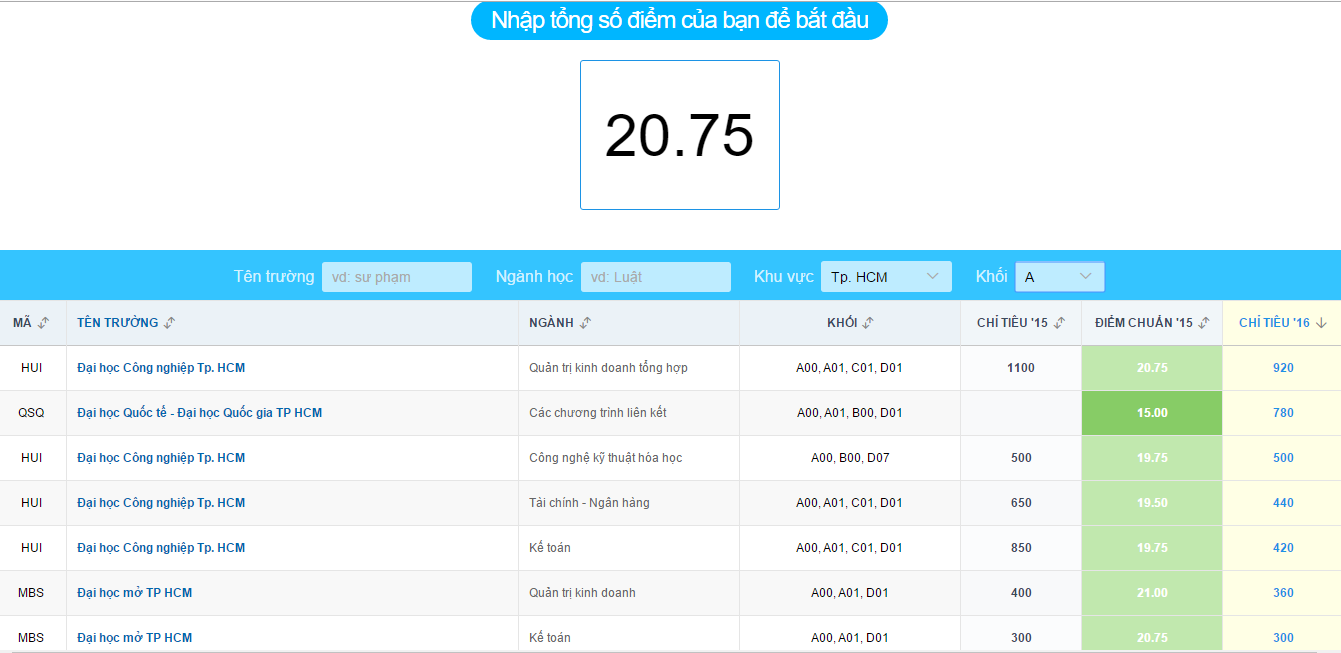This screenshot has height=653, width=1341.
Task: Open the Khối dropdown showing A
Action: coord(1059,276)
